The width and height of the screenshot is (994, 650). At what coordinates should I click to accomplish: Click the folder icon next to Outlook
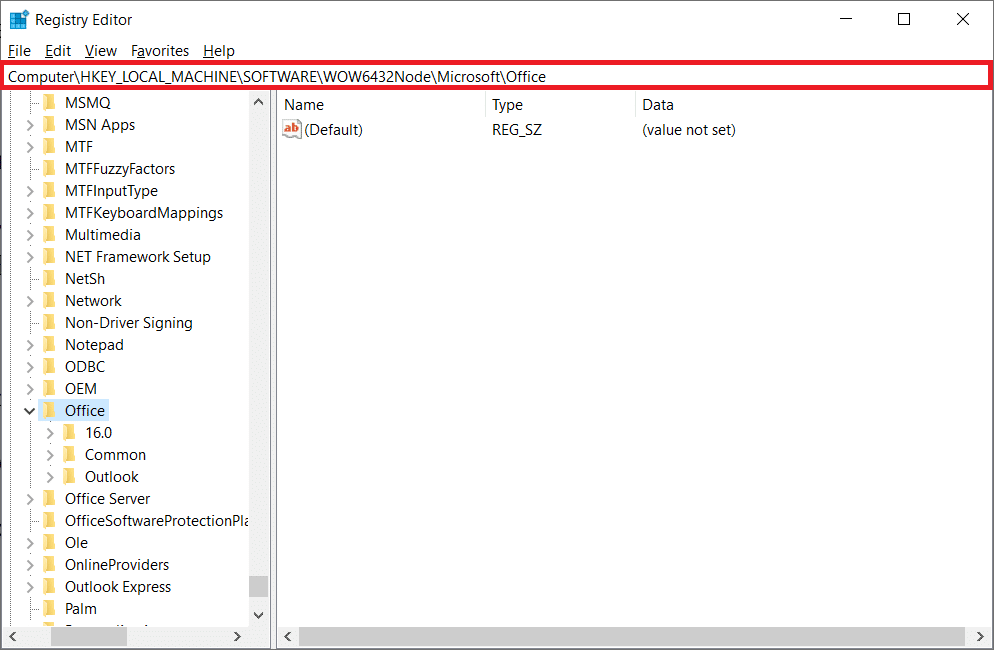point(70,477)
